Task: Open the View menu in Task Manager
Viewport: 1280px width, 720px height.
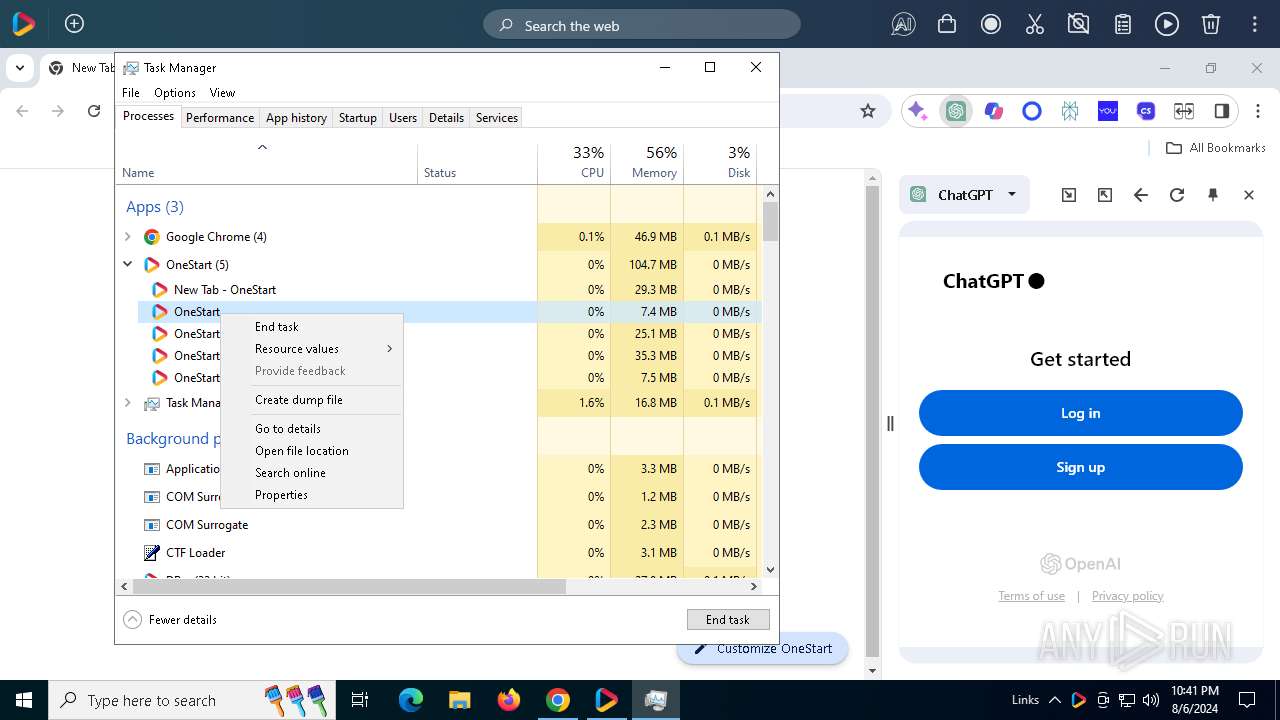Action: [x=222, y=93]
